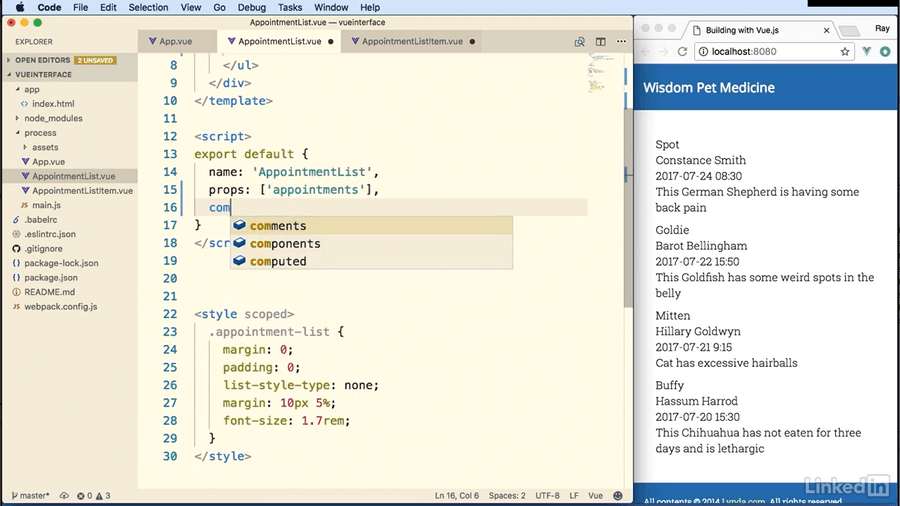The height and width of the screenshot is (506, 900).
Task: Open the Go menu
Action: coord(219,7)
